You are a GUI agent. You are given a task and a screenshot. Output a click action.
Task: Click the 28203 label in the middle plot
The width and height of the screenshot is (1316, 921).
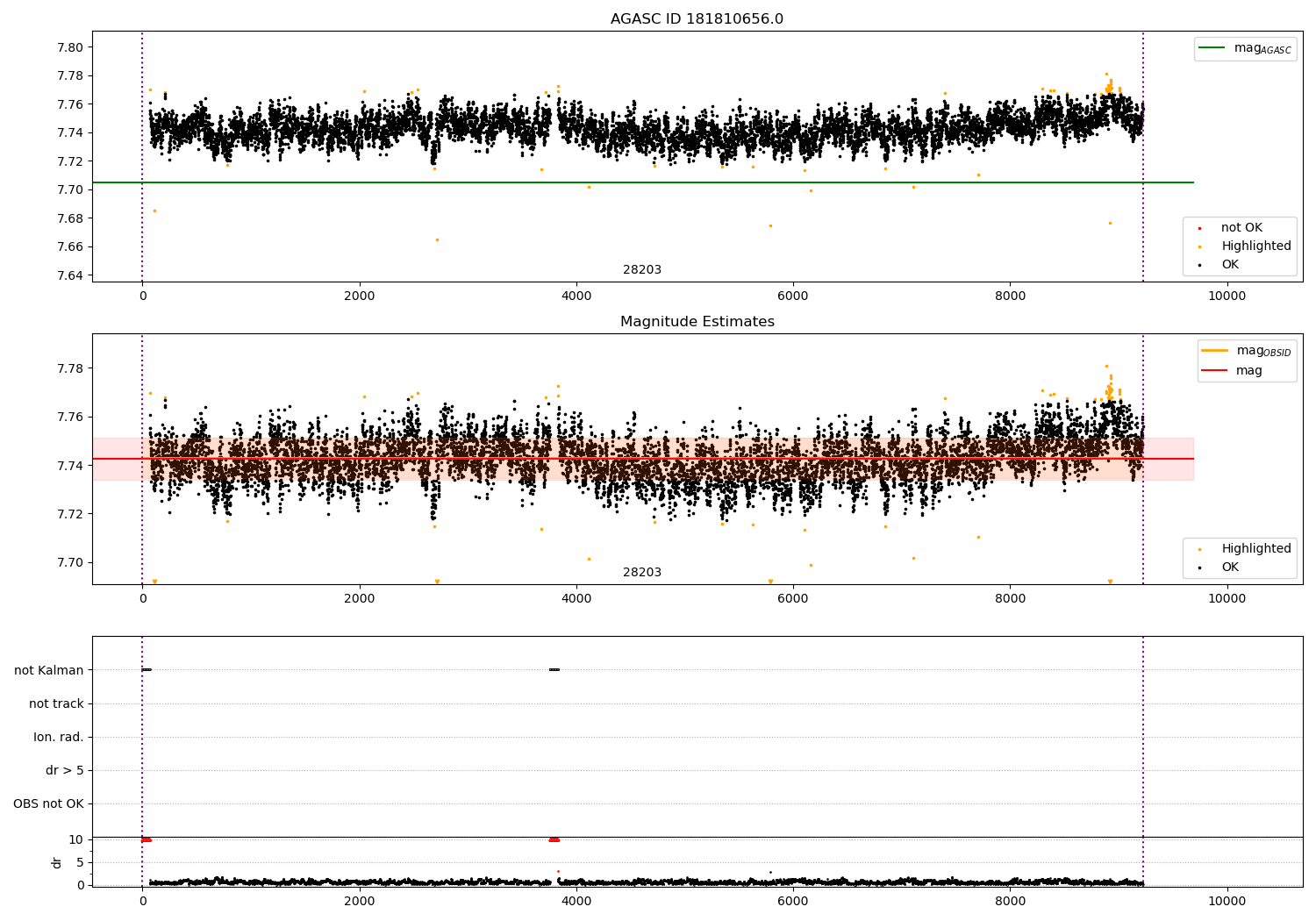coord(642,573)
